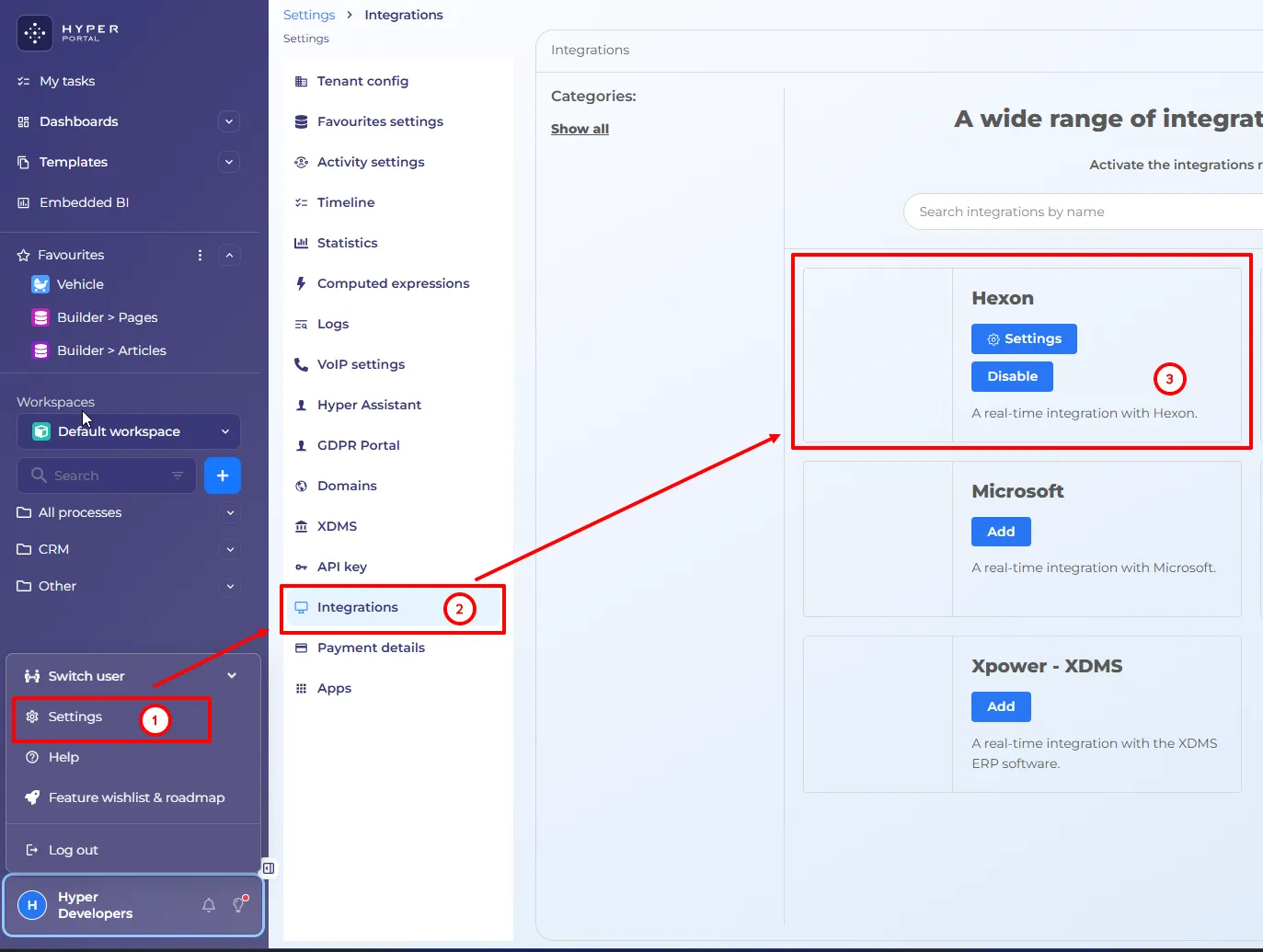Click the rocket icon for Feature wishlist
The width and height of the screenshot is (1263, 952).
tap(32, 797)
